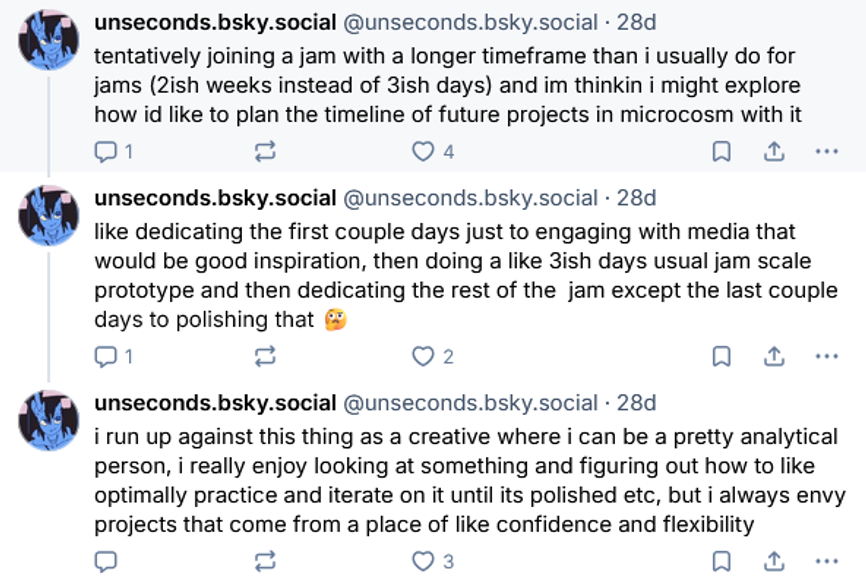Share the post with 3 likes
Viewport: 866px width, 588px height.
click(x=773, y=561)
